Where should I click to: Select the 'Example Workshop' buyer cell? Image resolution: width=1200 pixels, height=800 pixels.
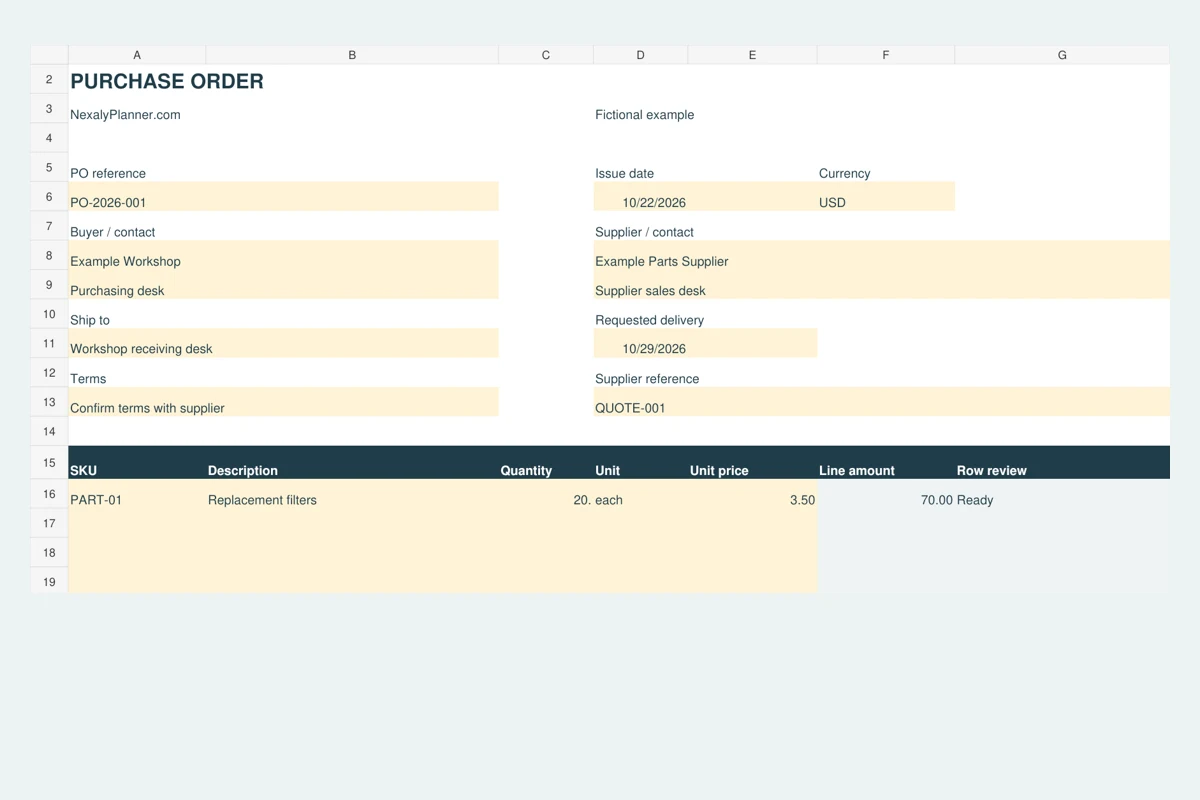(283, 256)
